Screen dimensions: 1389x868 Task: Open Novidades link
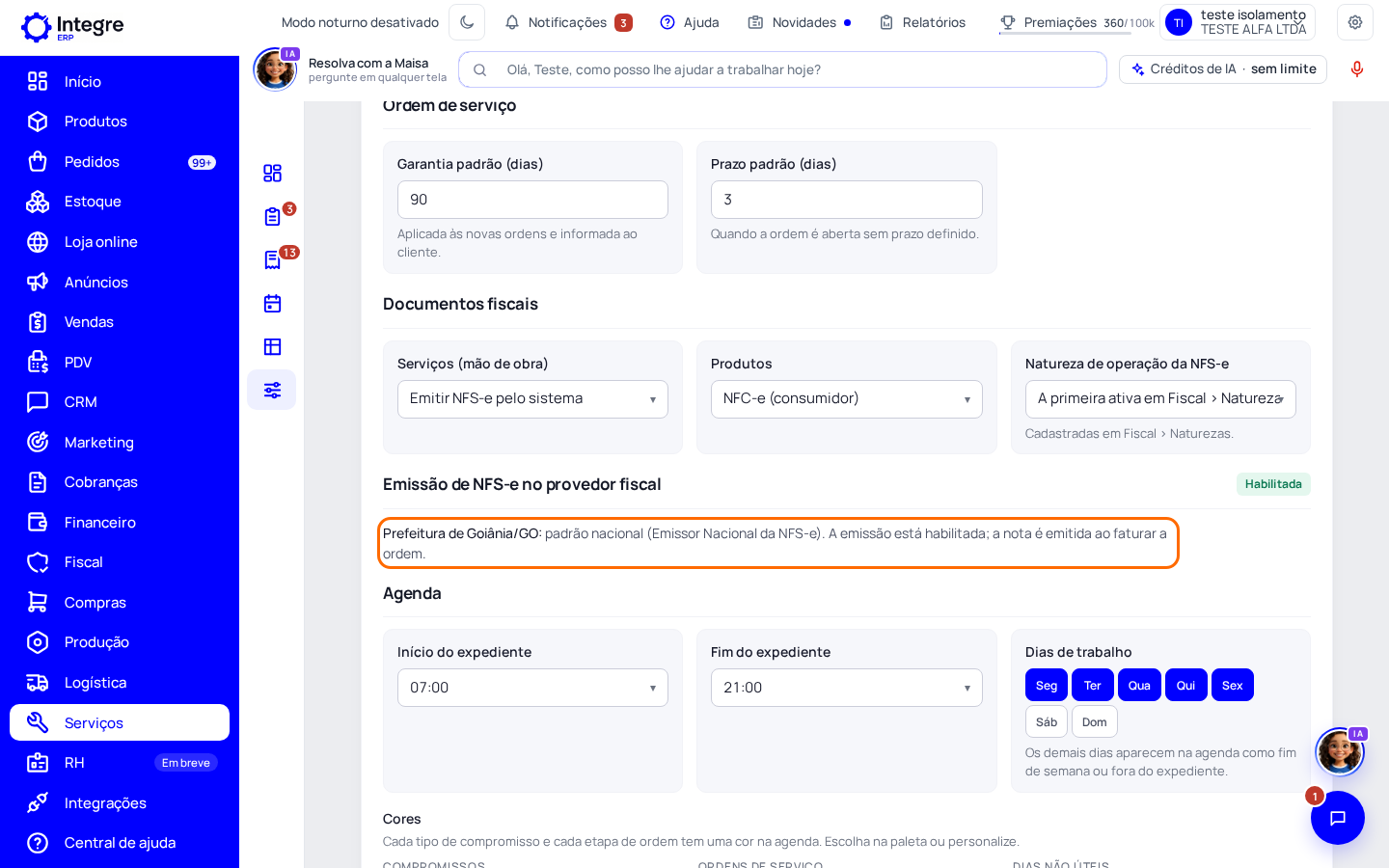click(800, 22)
